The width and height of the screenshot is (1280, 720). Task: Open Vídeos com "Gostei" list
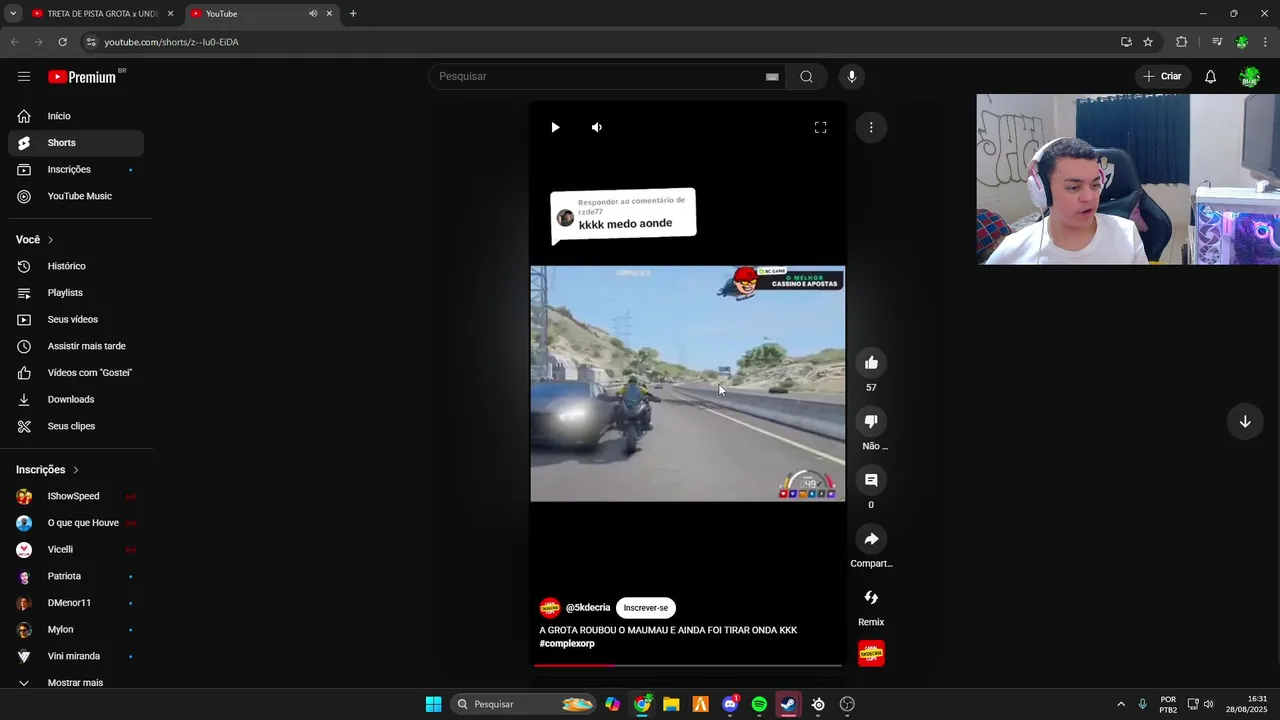[x=76, y=373]
